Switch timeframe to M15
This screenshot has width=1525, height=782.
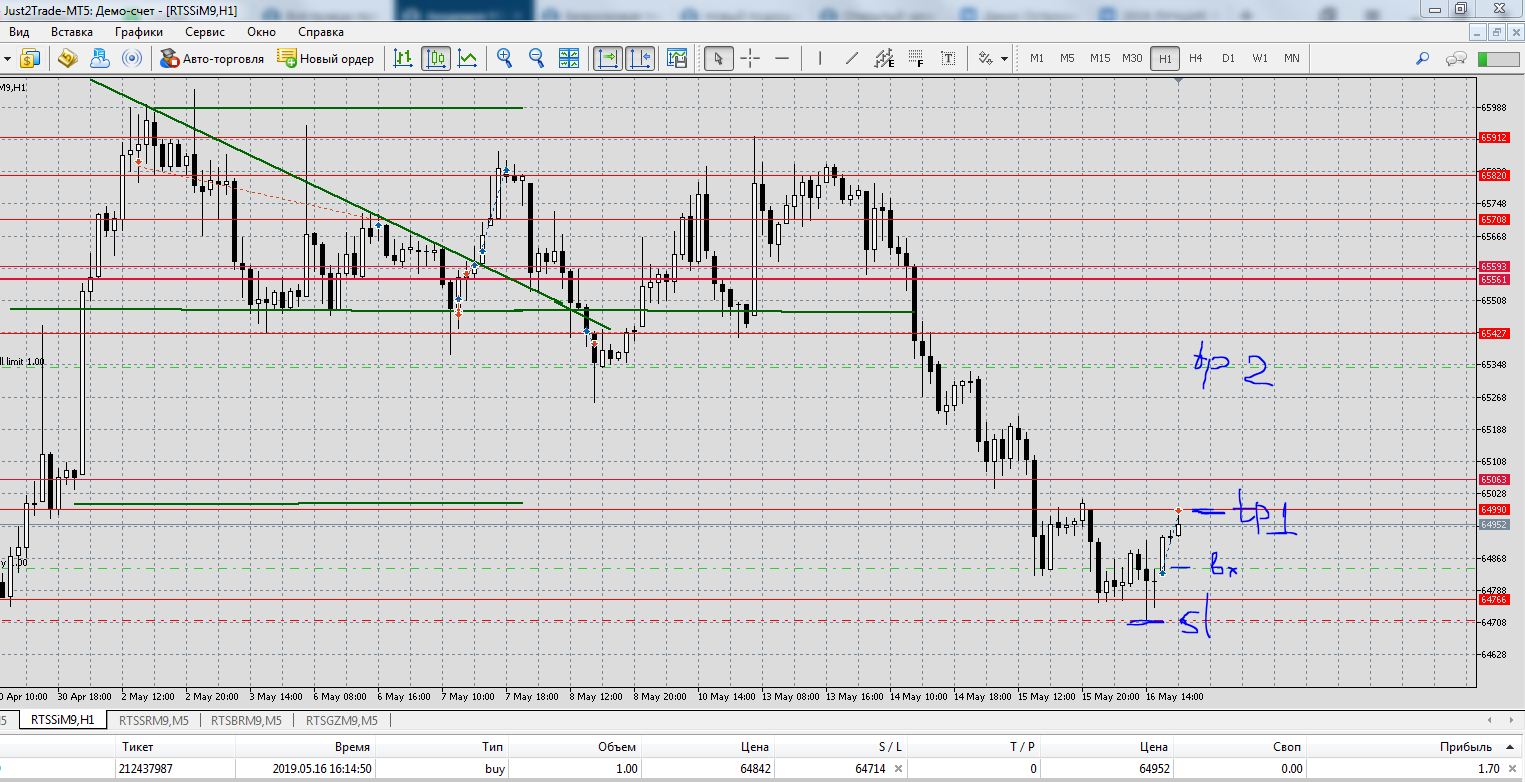point(1100,58)
